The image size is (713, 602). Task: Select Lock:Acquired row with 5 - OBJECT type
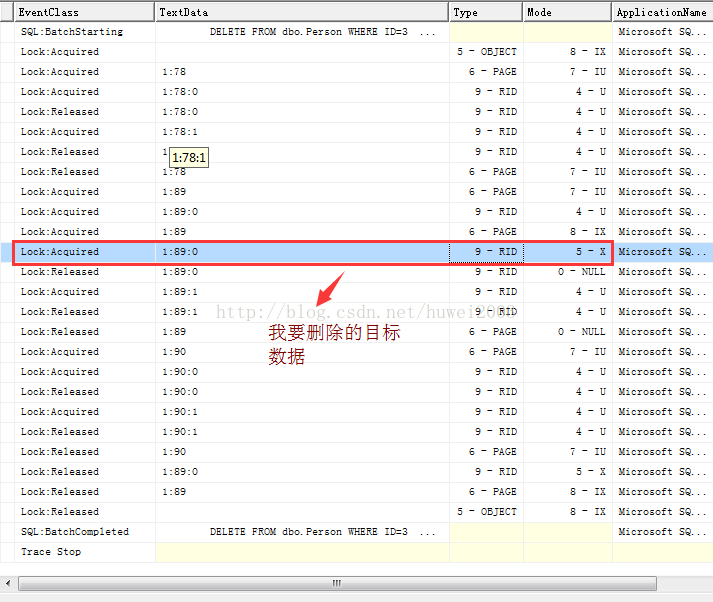356,52
